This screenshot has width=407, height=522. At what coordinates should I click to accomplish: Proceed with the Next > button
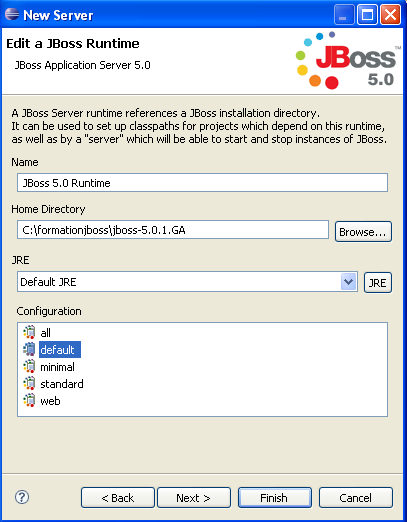(194, 498)
